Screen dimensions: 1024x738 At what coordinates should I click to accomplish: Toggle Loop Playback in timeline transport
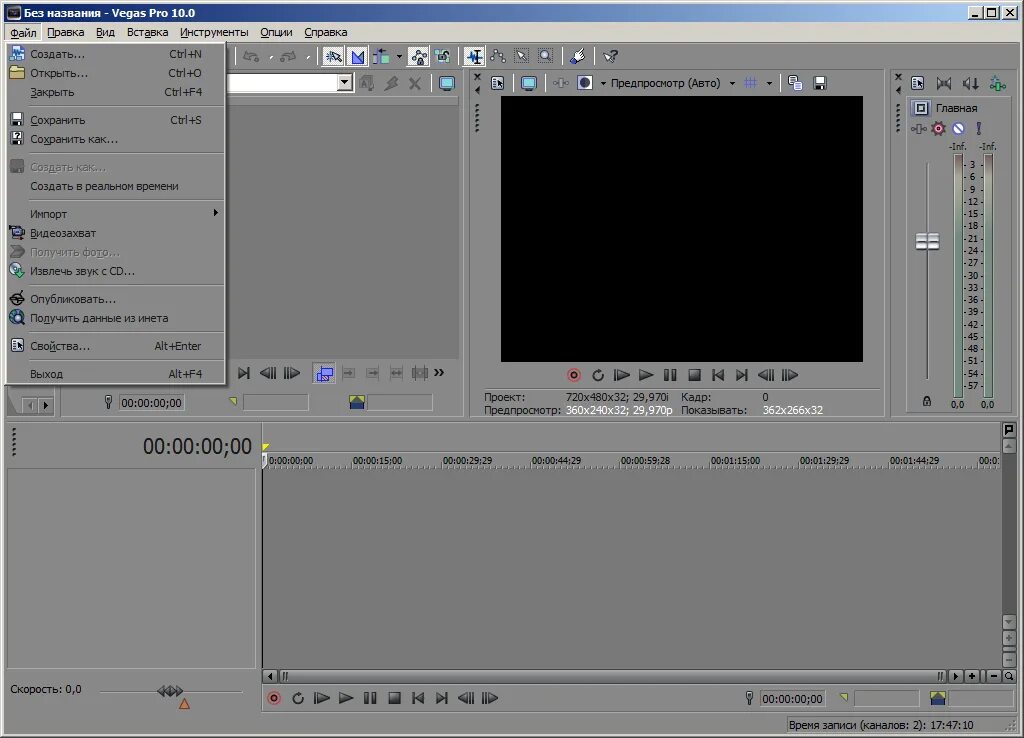(298, 698)
